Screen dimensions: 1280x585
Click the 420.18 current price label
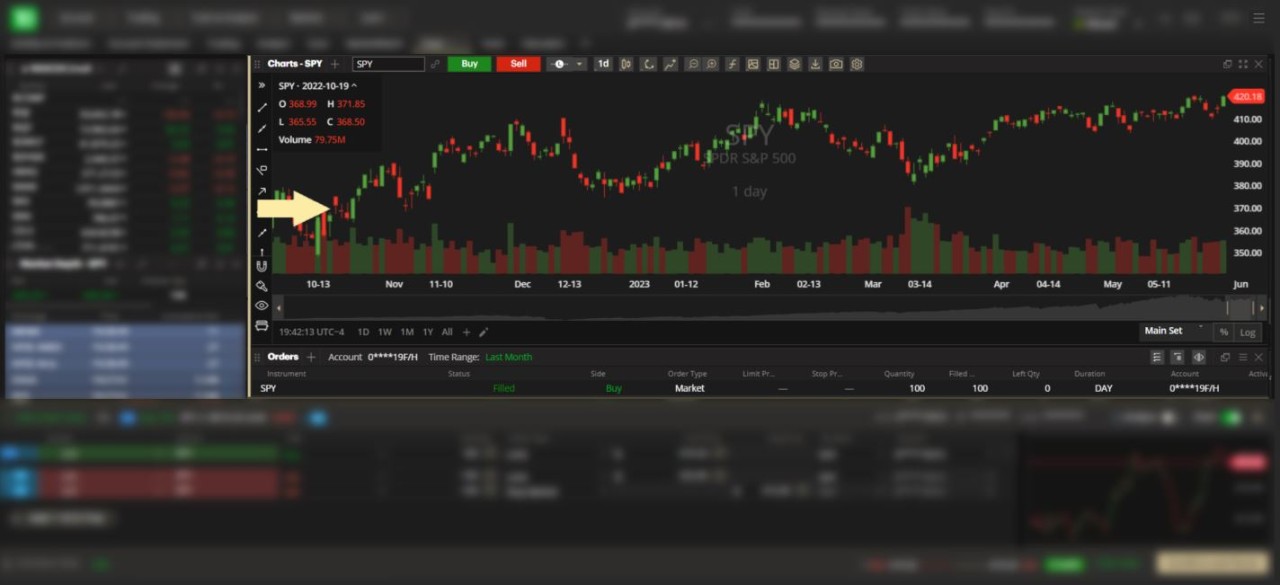(x=1247, y=97)
